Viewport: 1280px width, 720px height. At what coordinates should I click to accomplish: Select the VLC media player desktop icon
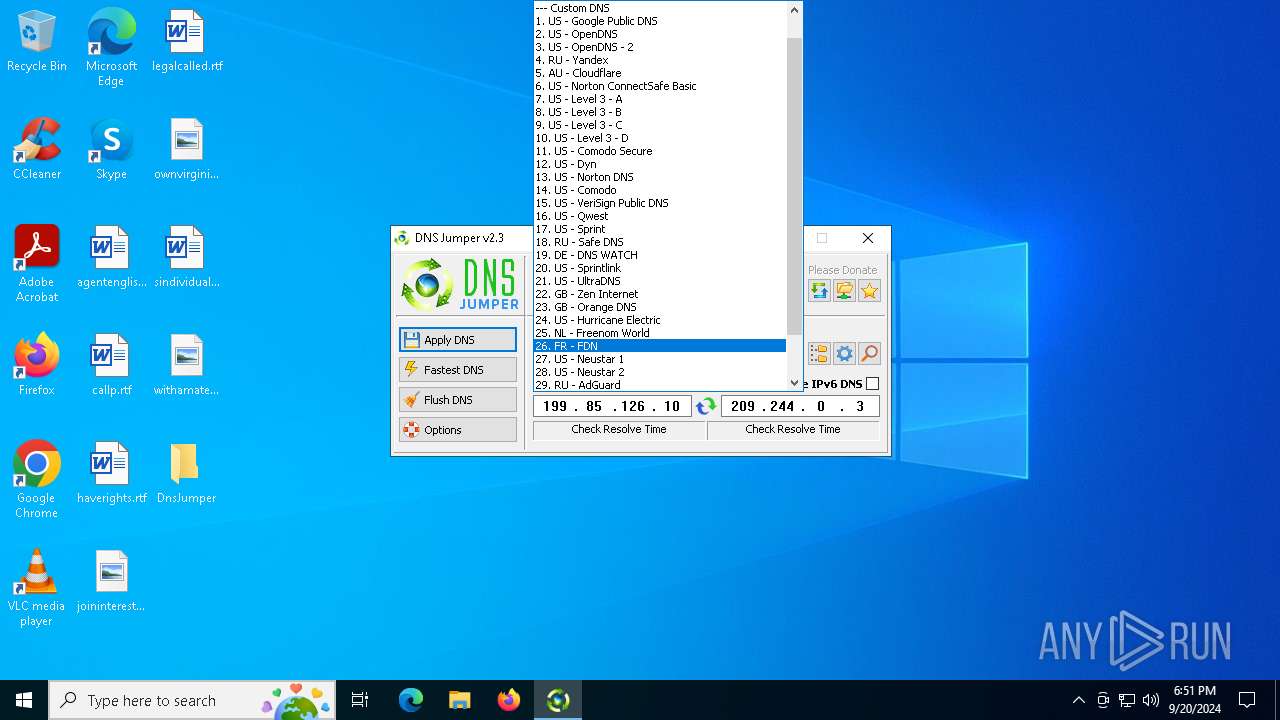point(37,588)
